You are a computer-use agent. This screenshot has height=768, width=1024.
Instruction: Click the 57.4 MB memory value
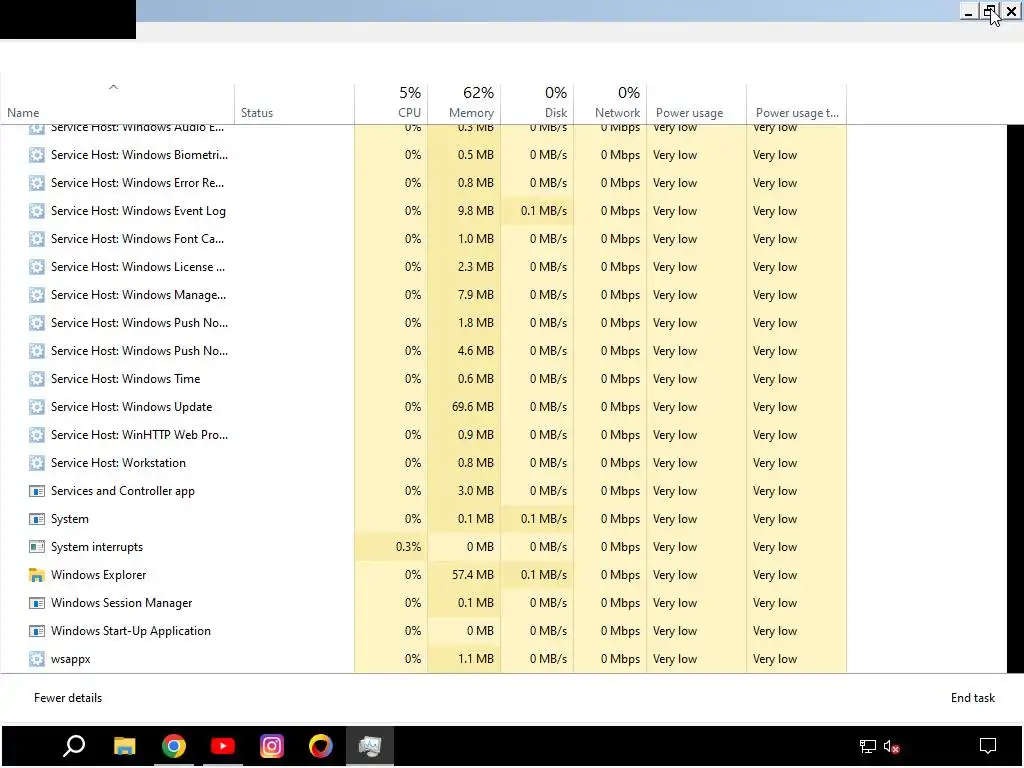click(473, 575)
